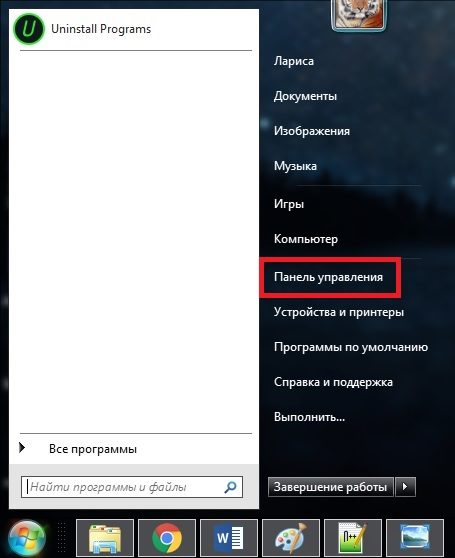Image resolution: width=455 pixels, height=558 pixels.
Task: Click the tiger user account picture
Action: [x=358, y=14]
